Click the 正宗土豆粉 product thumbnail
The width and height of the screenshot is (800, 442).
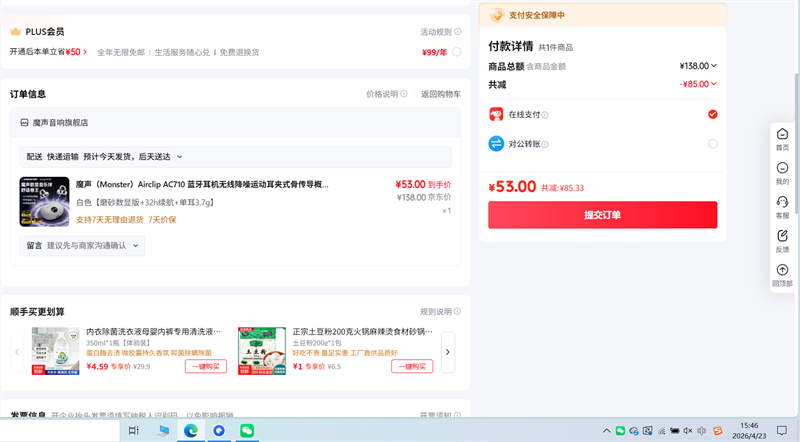[x=262, y=351]
